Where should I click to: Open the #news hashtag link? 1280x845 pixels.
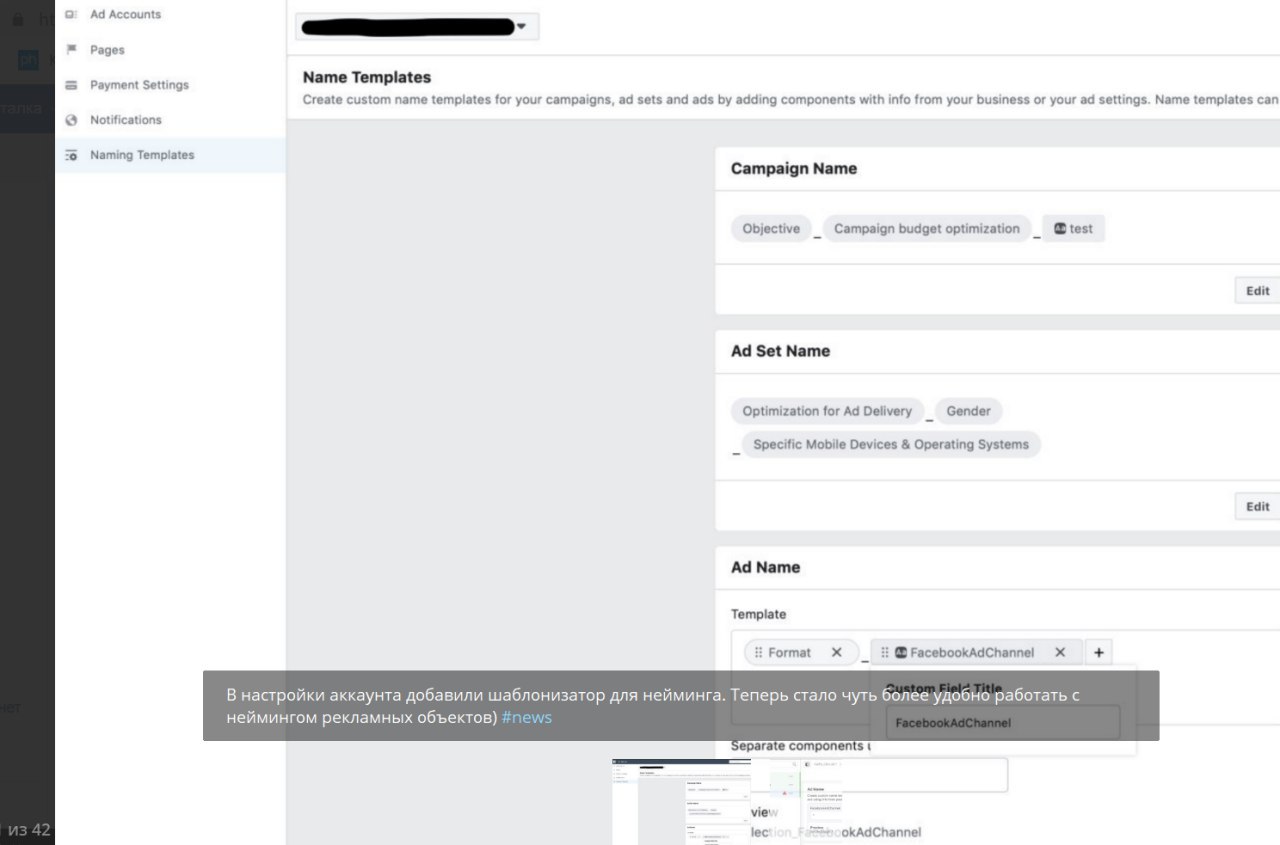[x=527, y=717]
